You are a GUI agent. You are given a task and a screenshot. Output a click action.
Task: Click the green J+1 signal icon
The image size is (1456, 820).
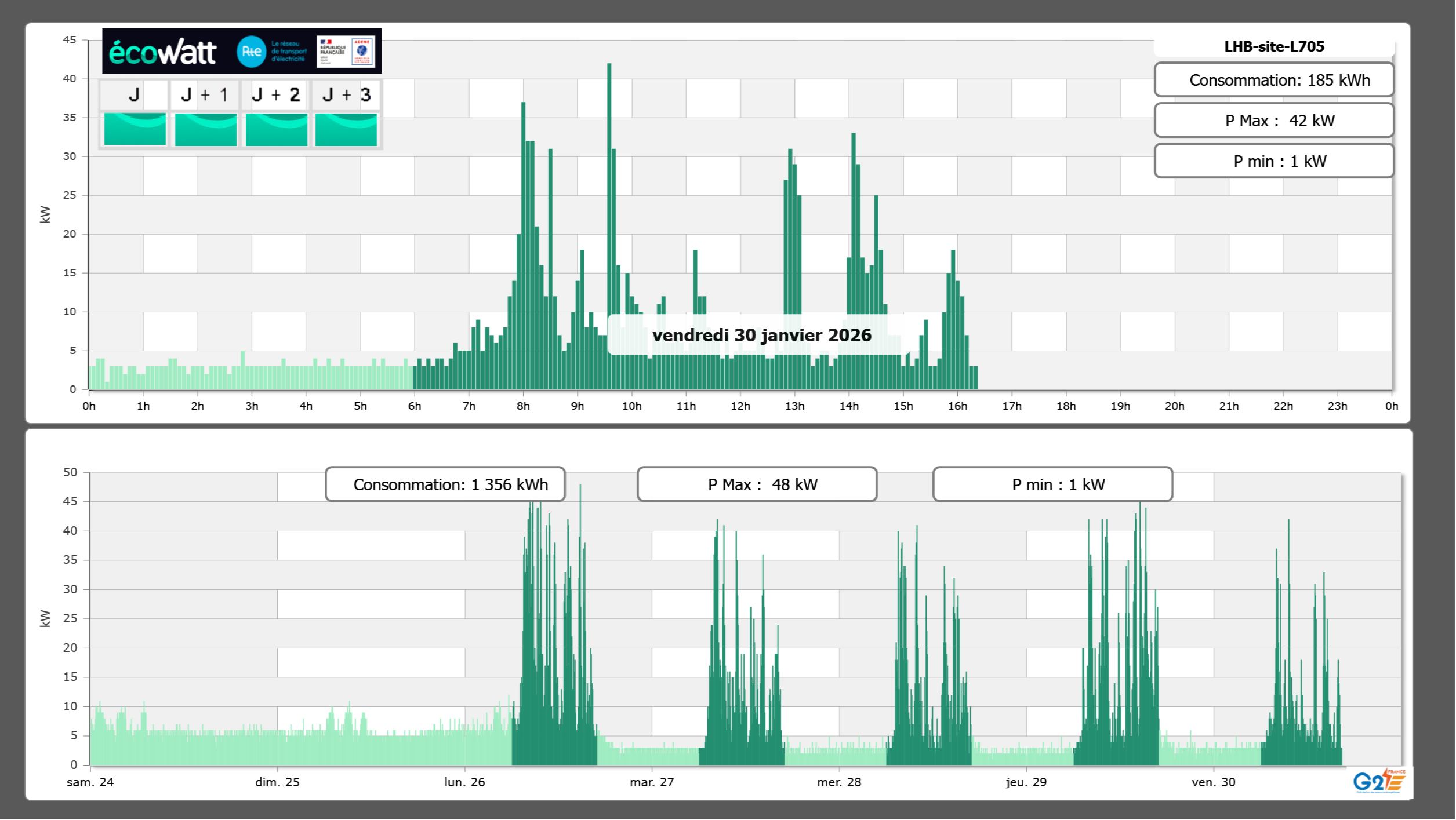[x=206, y=129]
